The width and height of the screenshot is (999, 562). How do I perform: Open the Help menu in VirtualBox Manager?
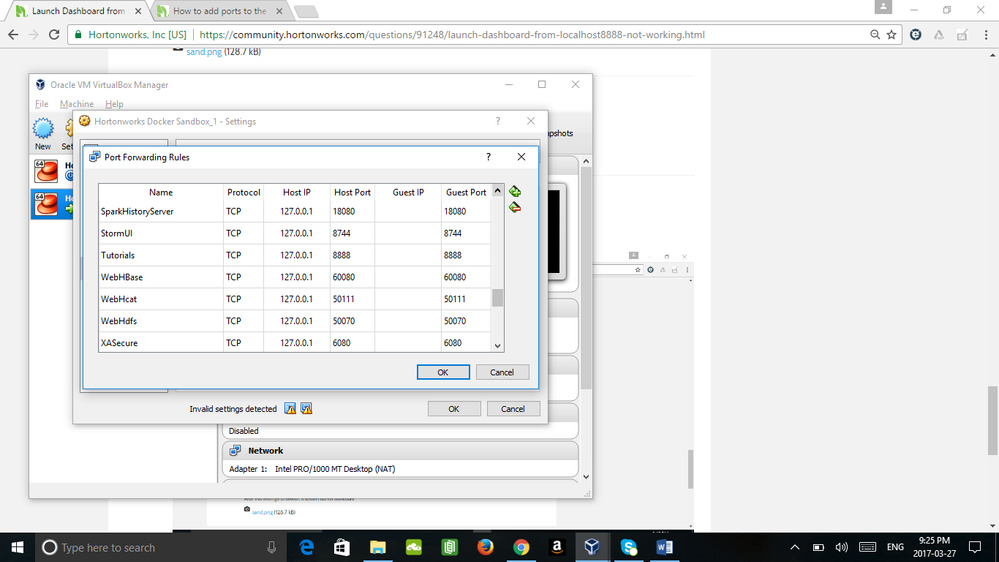[114, 104]
